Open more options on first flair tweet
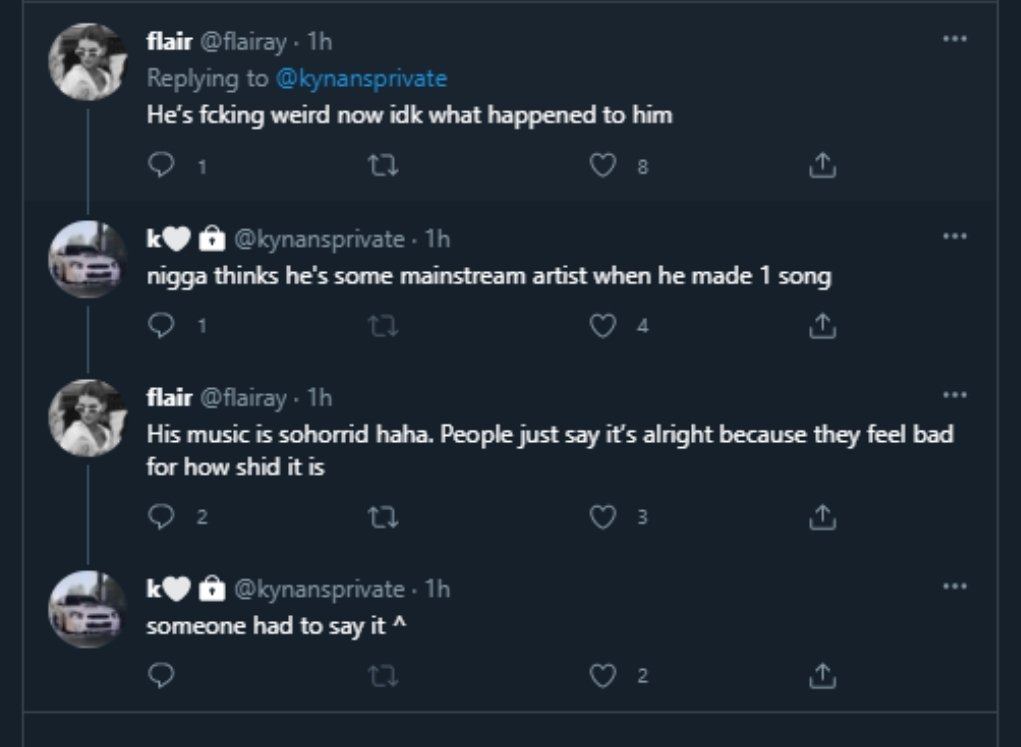The height and width of the screenshot is (747, 1021). click(954, 38)
